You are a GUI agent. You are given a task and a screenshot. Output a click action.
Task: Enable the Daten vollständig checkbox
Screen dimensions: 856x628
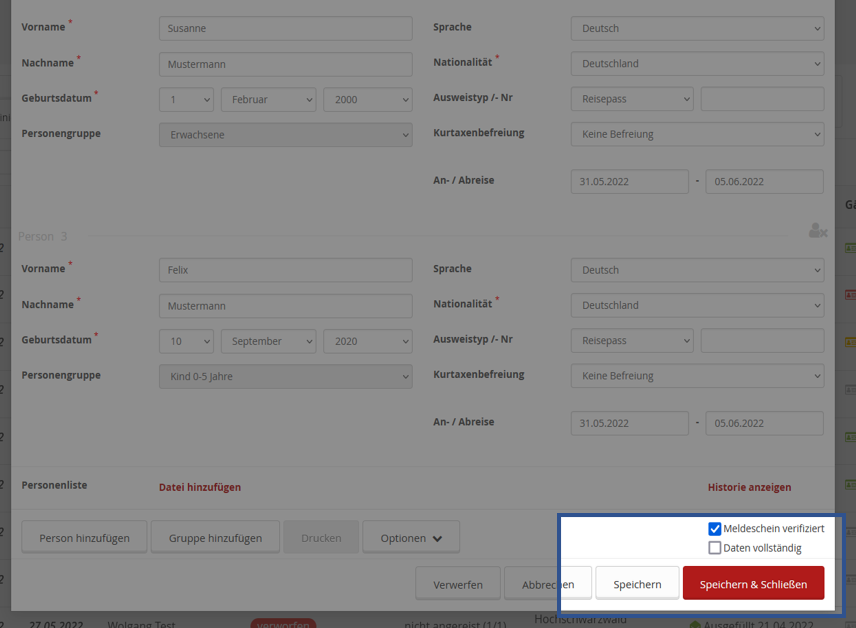[x=714, y=548]
